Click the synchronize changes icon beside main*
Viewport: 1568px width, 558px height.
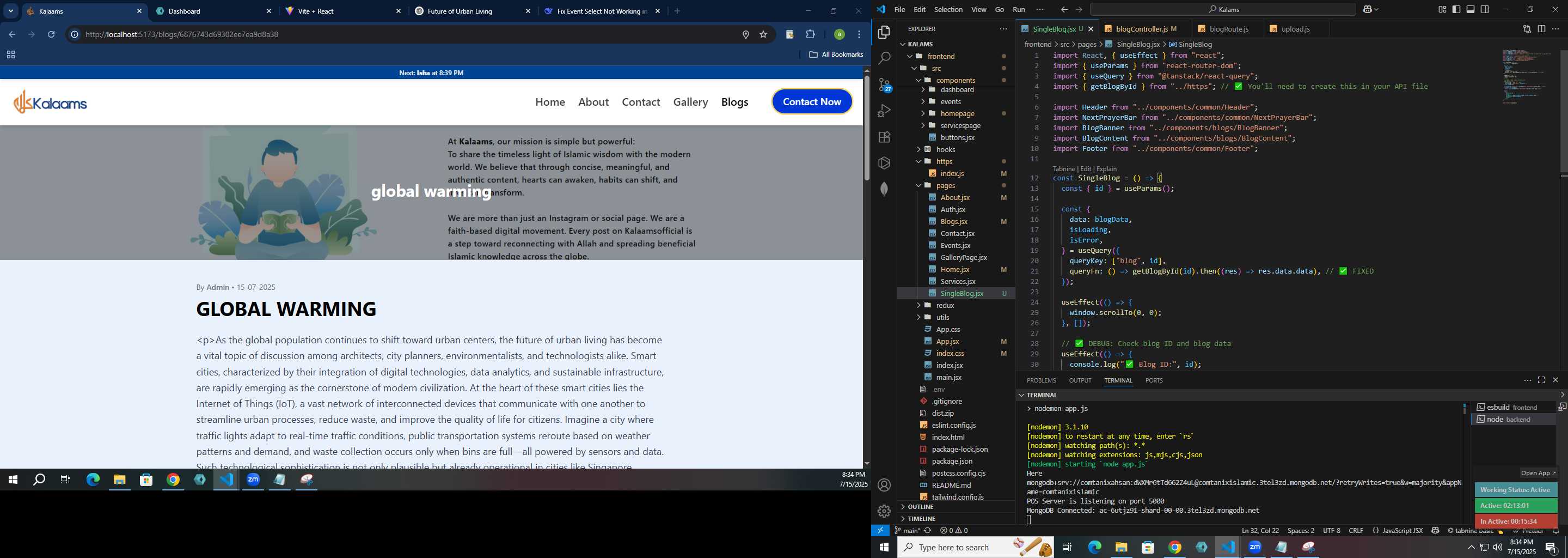click(x=928, y=531)
